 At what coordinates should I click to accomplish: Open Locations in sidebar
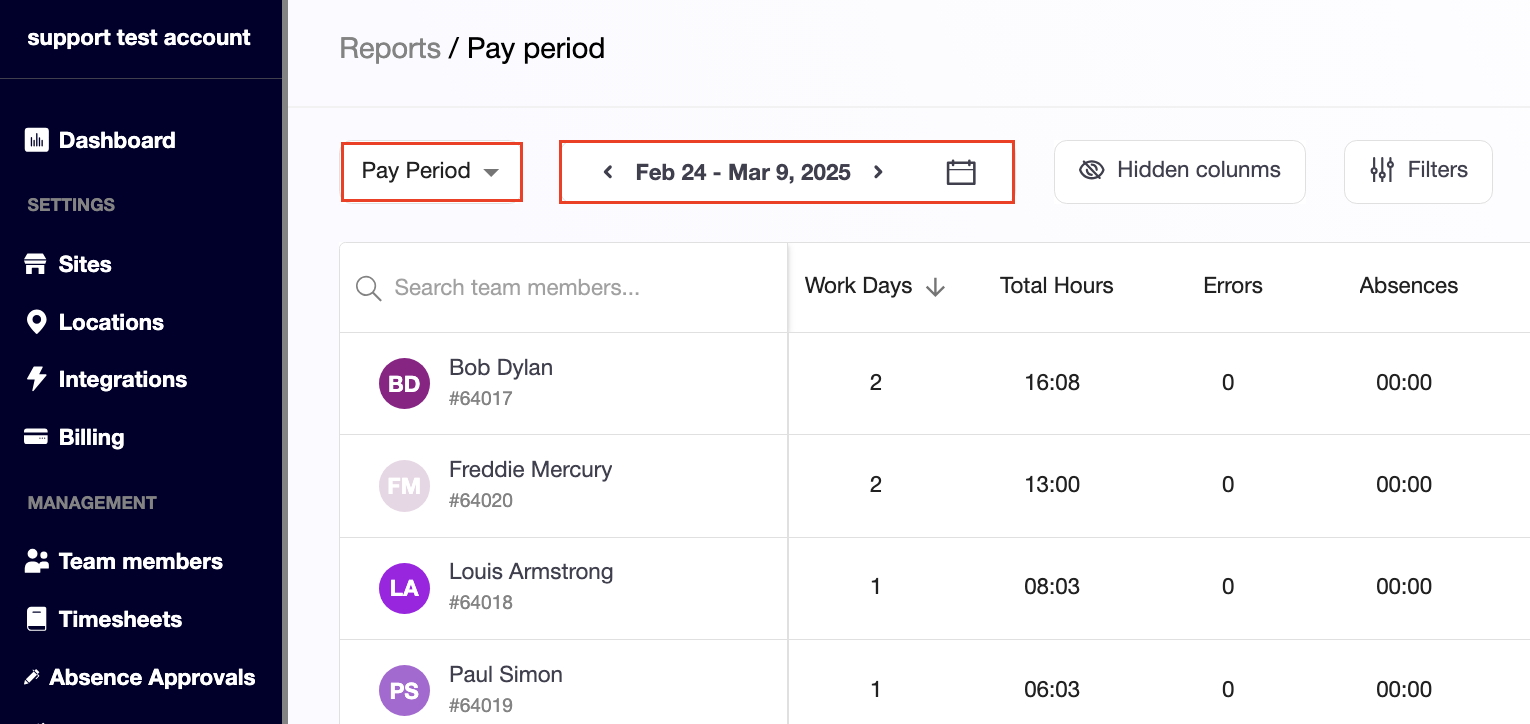tap(110, 322)
